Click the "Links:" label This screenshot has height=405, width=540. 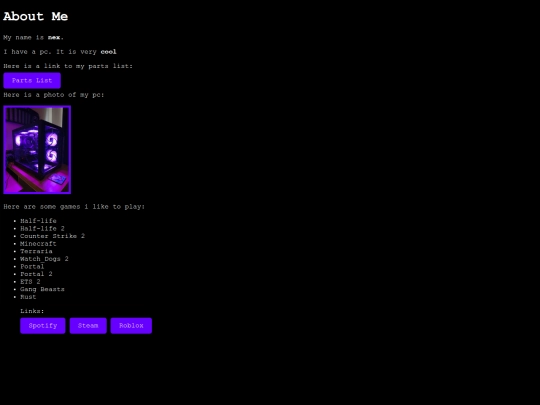(x=32, y=311)
